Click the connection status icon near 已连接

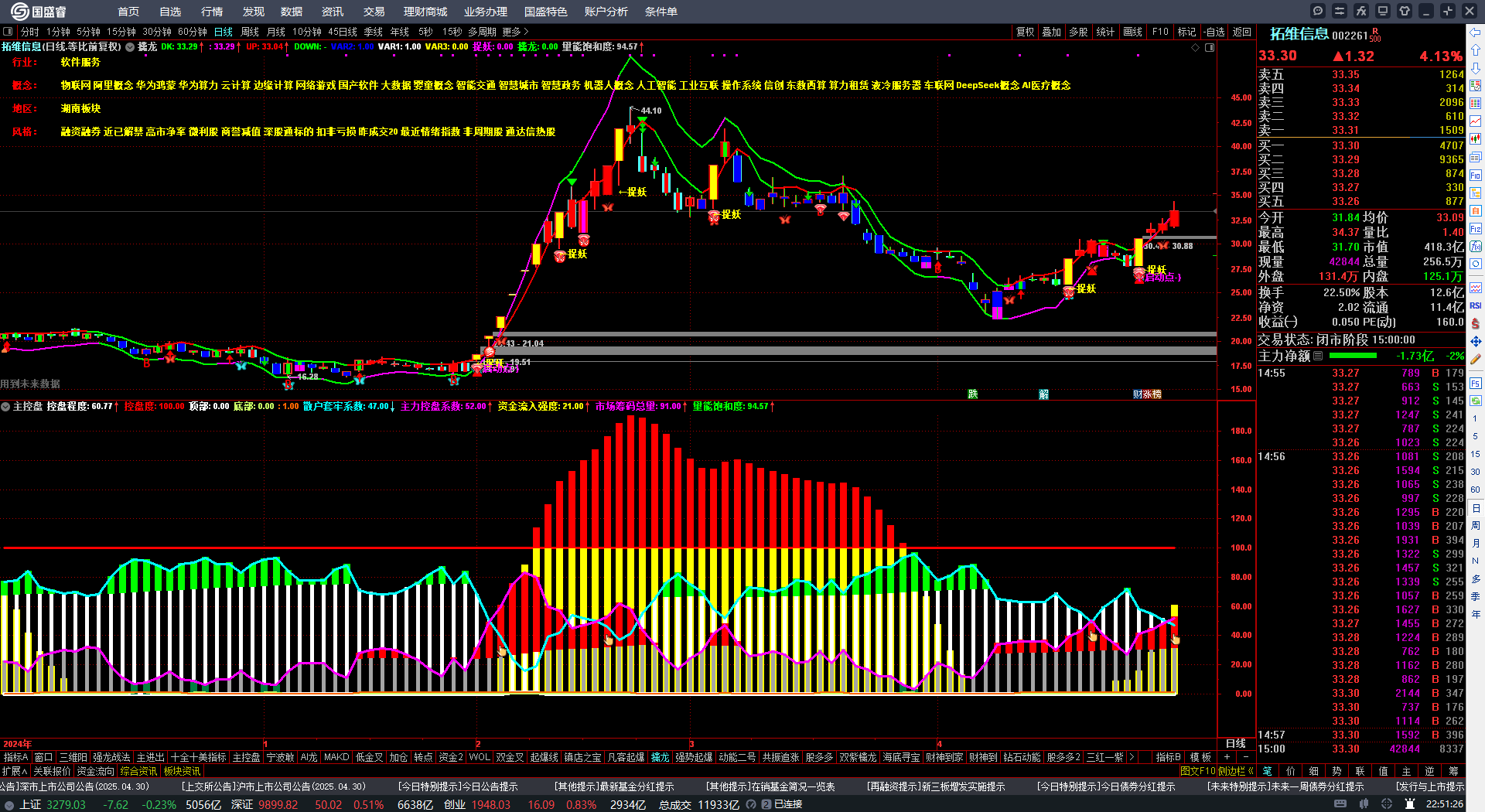pyautogui.click(x=766, y=804)
